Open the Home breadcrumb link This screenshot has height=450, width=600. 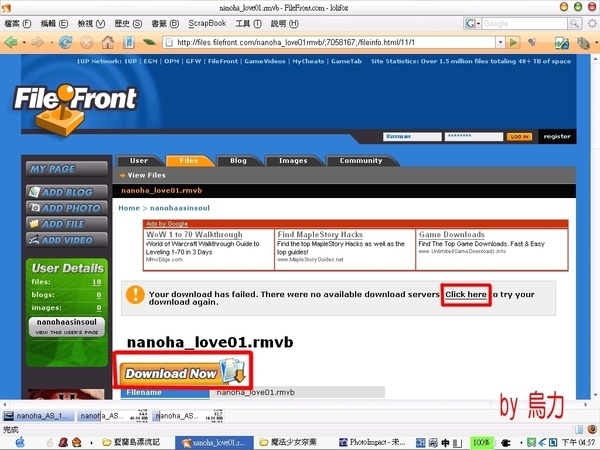[129, 208]
